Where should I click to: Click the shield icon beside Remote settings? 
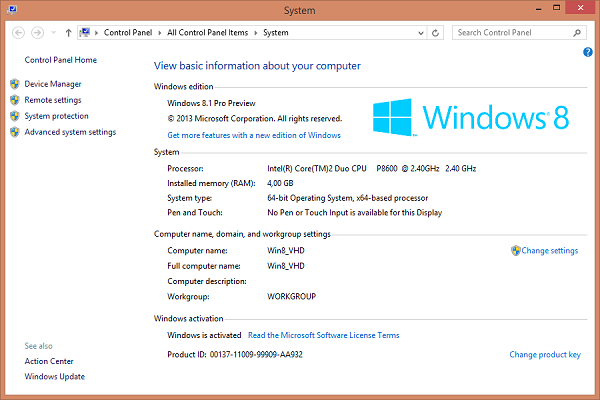point(15,100)
